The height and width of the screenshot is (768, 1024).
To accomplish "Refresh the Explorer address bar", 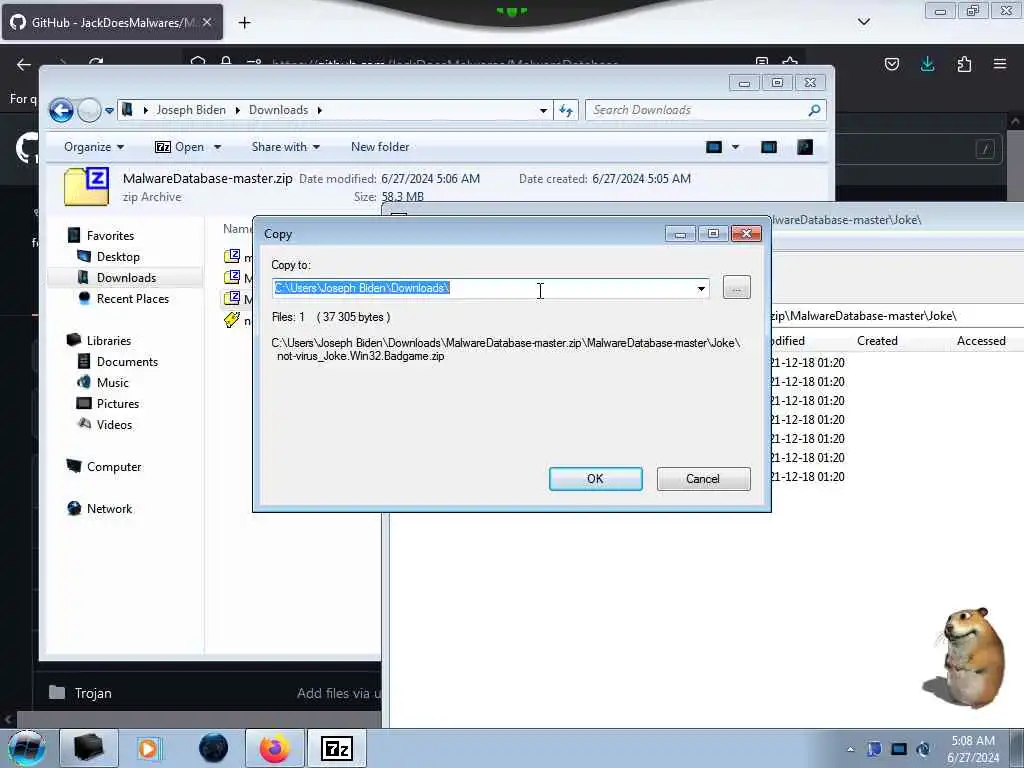I will [566, 110].
